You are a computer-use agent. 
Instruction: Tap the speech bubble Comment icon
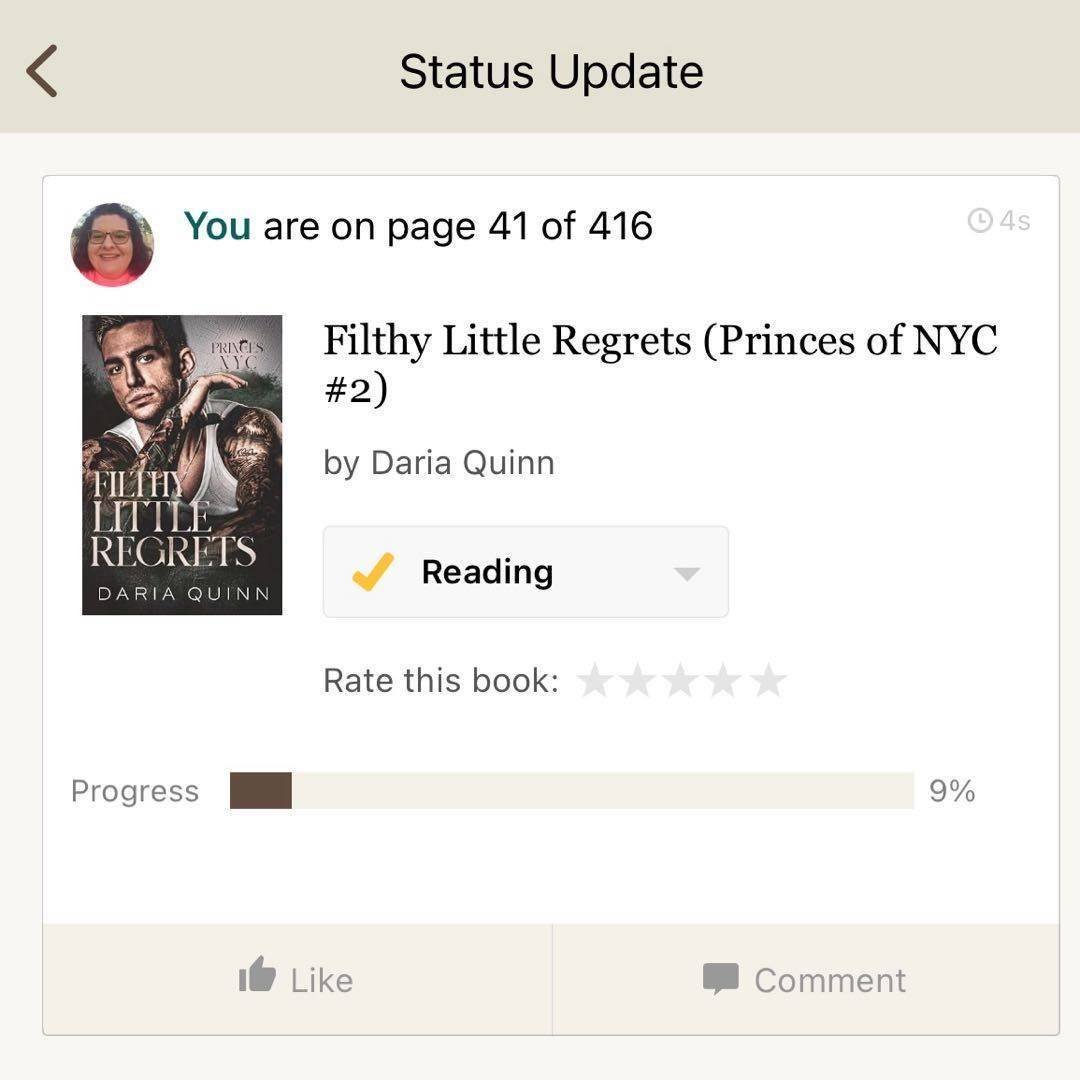pyautogui.click(x=721, y=979)
